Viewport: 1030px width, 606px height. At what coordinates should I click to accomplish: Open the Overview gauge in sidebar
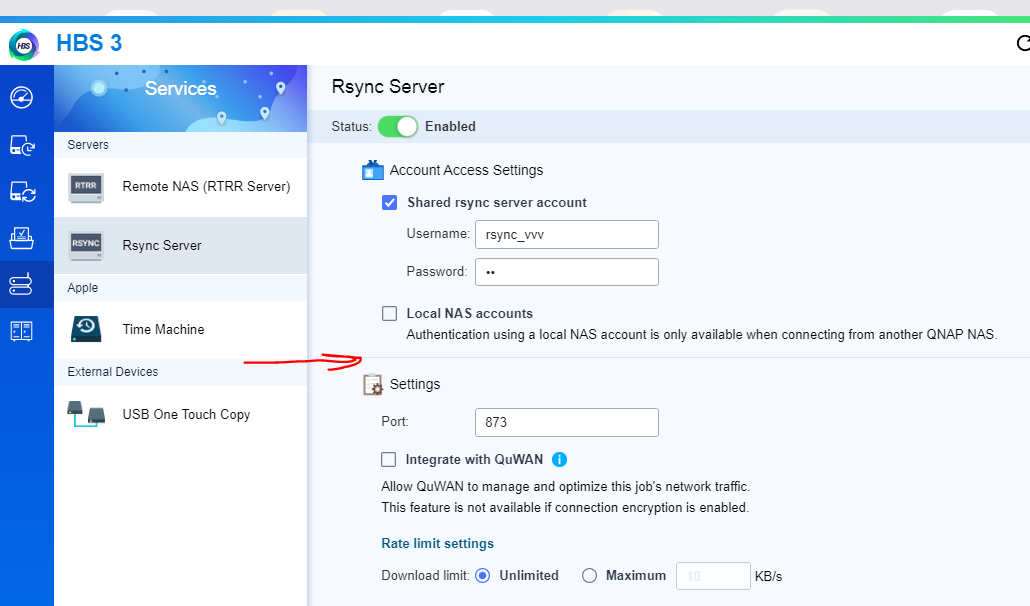[22, 98]
